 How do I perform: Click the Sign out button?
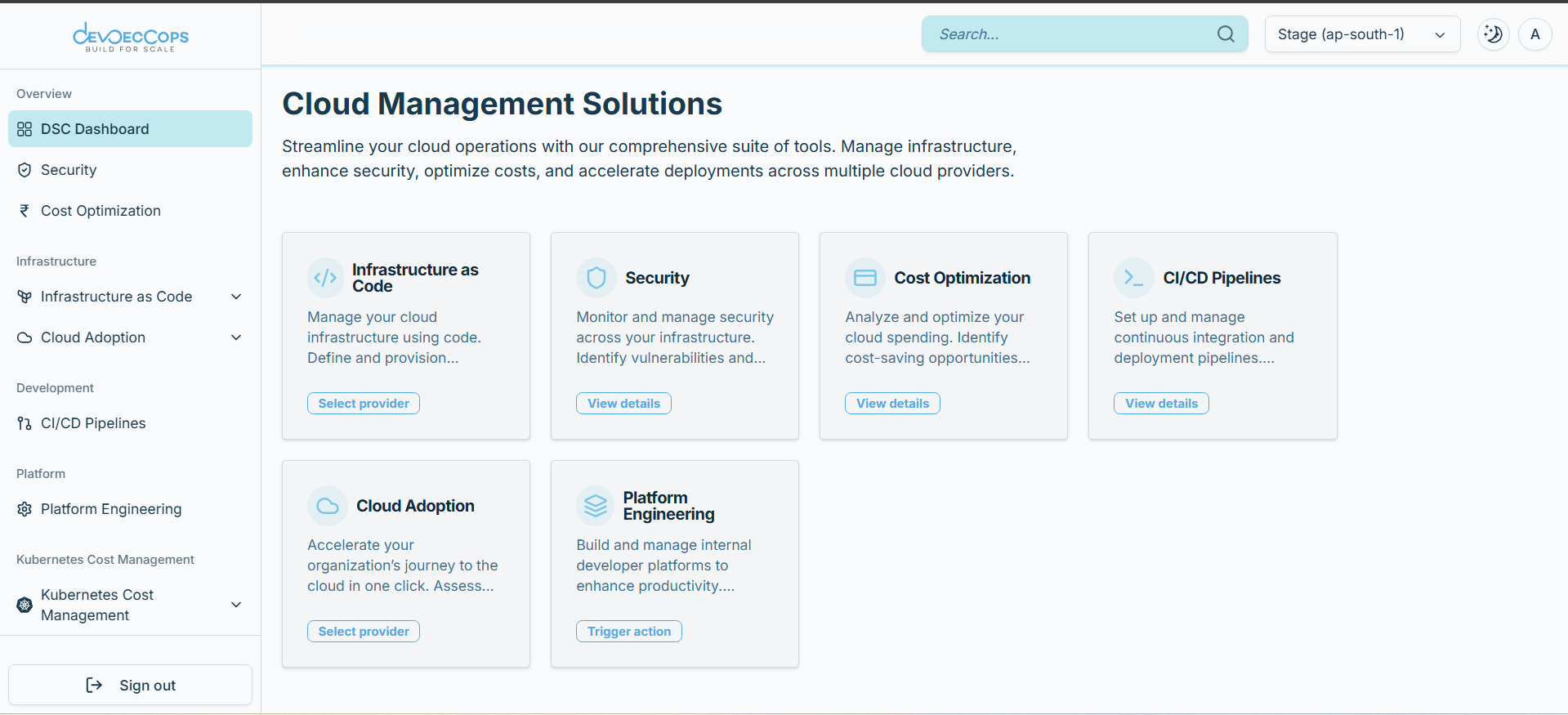pos(131,685)
